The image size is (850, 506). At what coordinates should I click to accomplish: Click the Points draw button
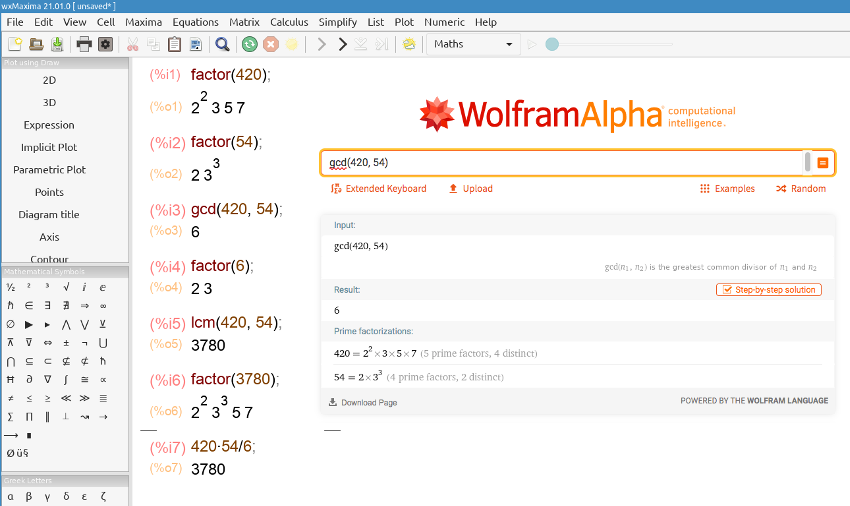[49, 192]
